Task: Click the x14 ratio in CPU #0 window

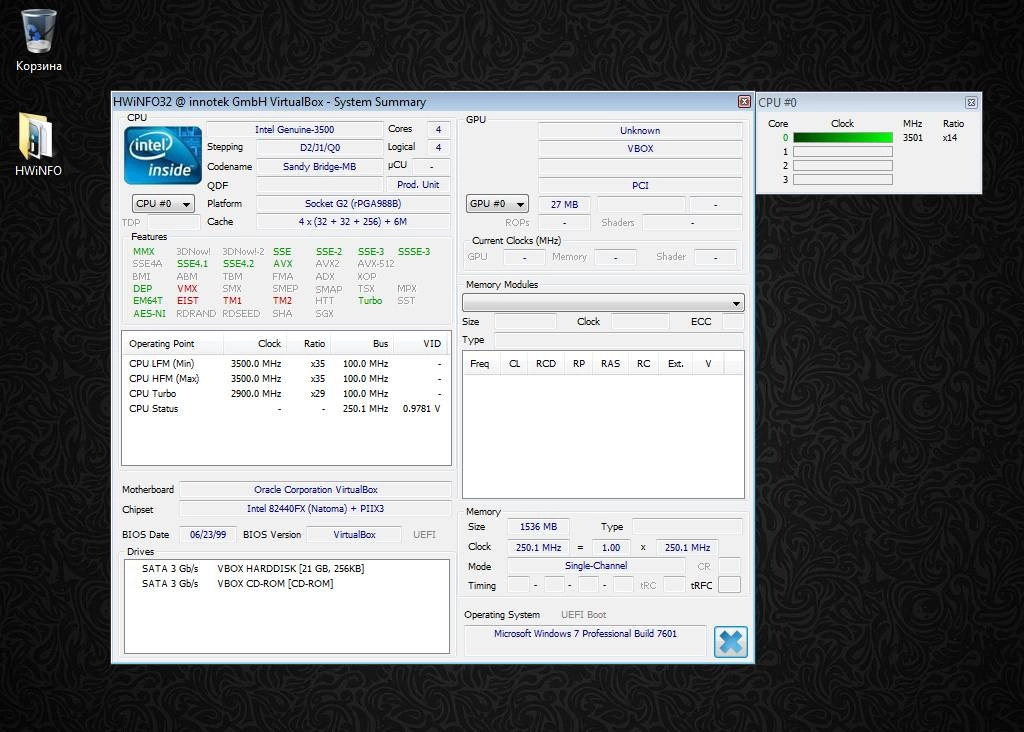Action: pos(950,138)
